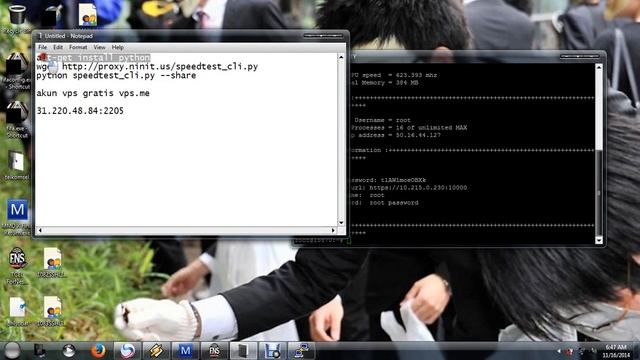Click Notepad vertical scrollbar up arrow
Screen dimensions: 640x360
tap(341, 57)
